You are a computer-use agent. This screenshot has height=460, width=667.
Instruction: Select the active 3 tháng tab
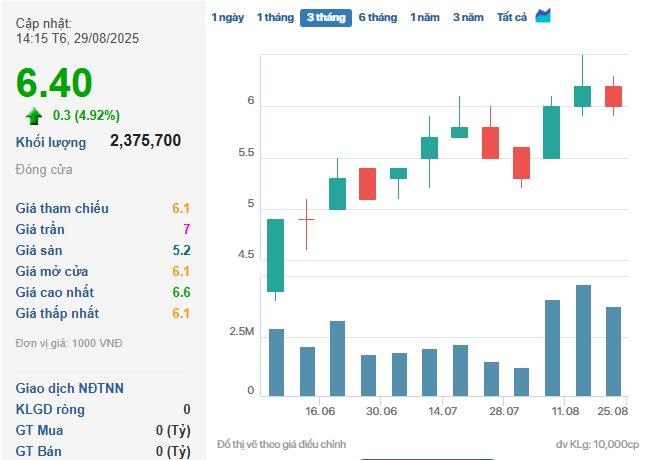[x=325, y=18]
